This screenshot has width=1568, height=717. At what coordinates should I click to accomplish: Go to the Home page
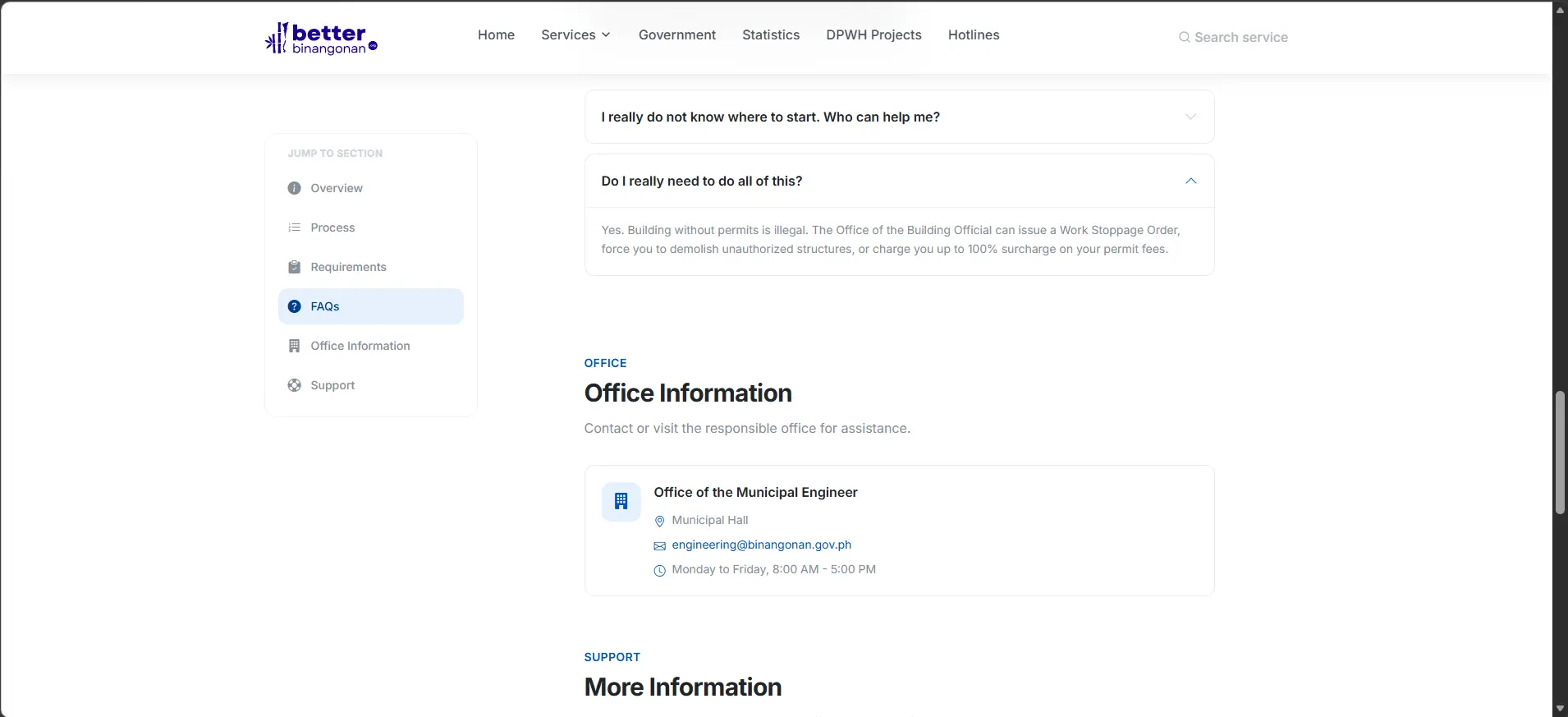[496, 34]
